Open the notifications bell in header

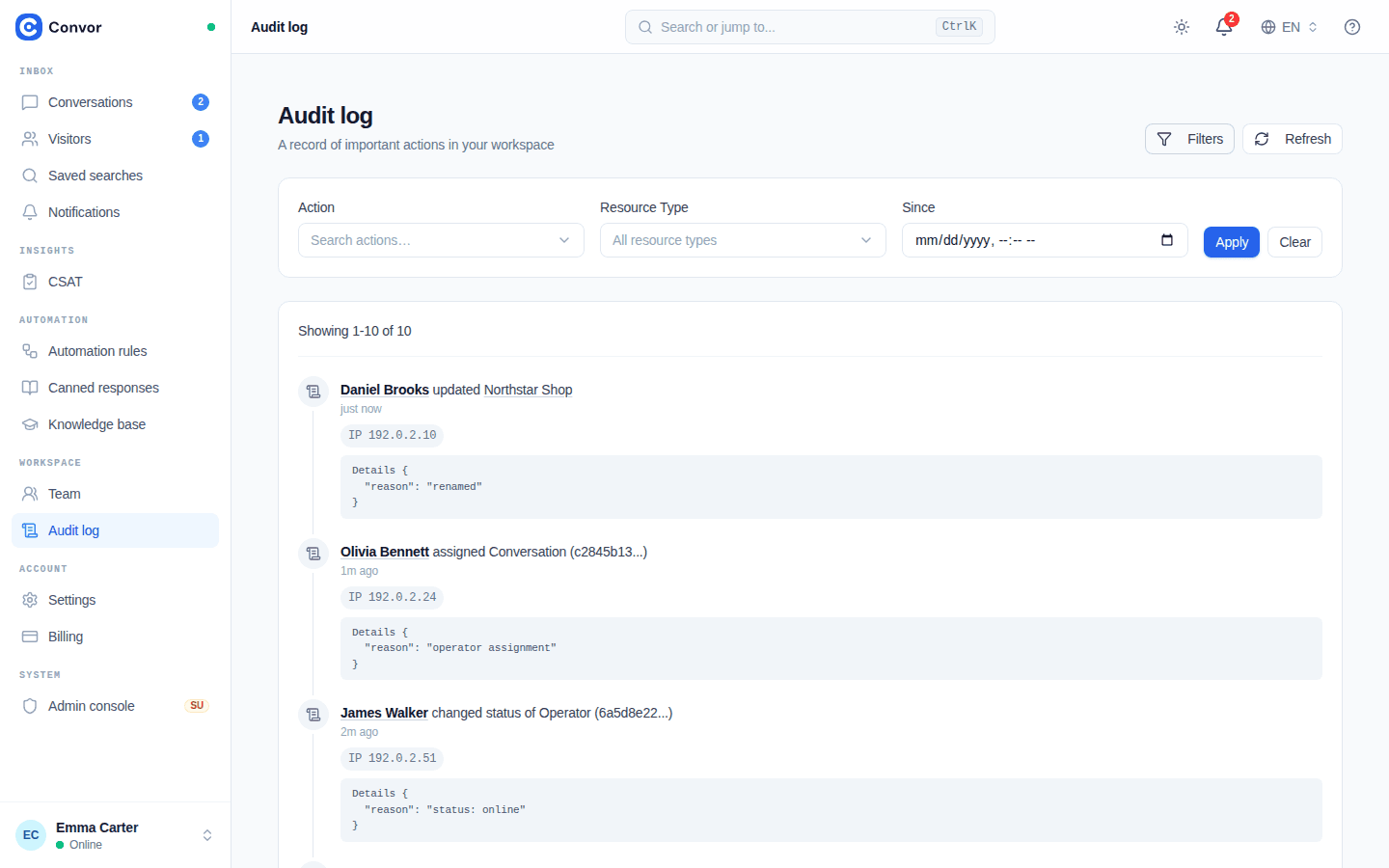click(x=1224, y=27)
